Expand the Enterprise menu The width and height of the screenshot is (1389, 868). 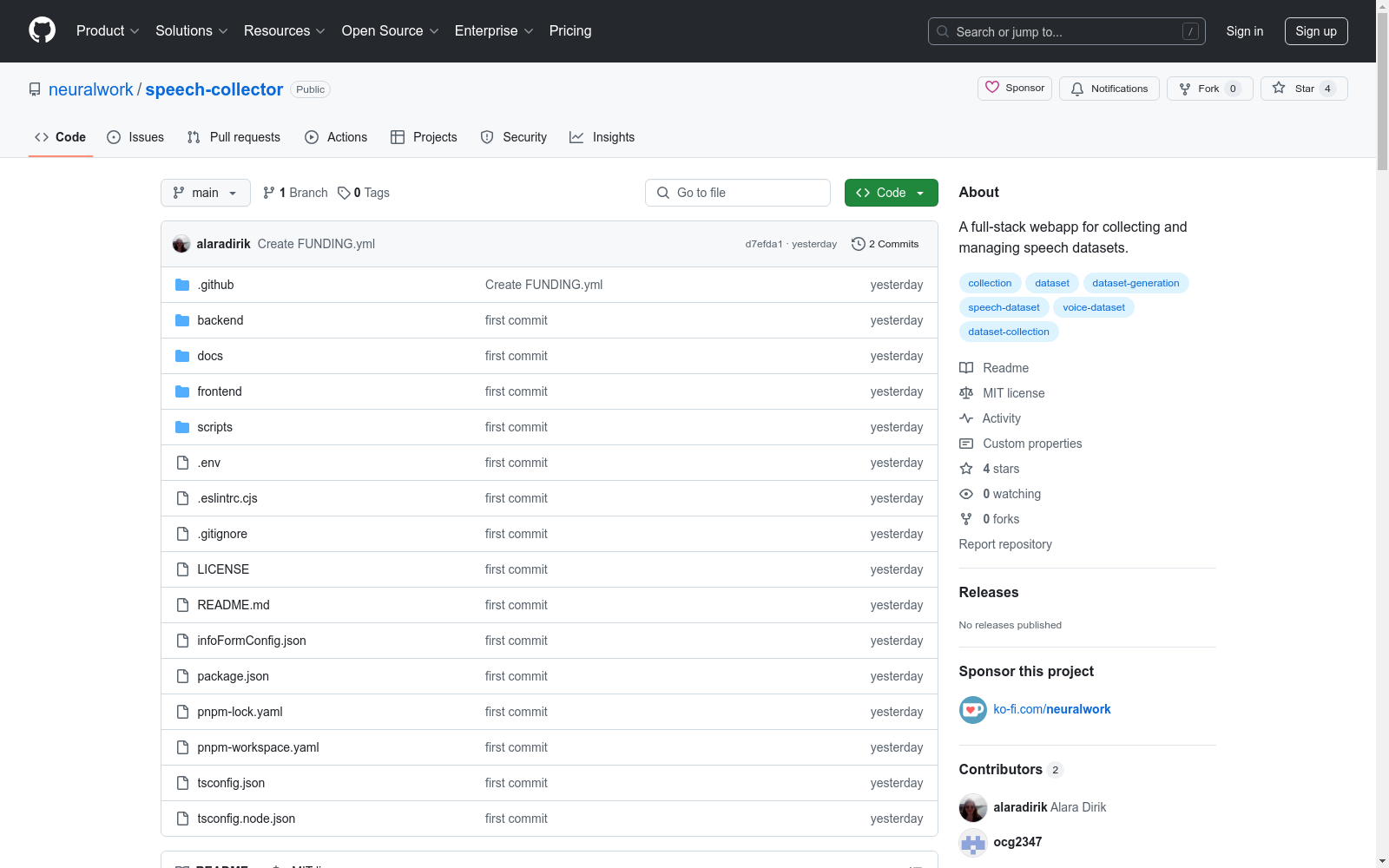tap(494, 31)
